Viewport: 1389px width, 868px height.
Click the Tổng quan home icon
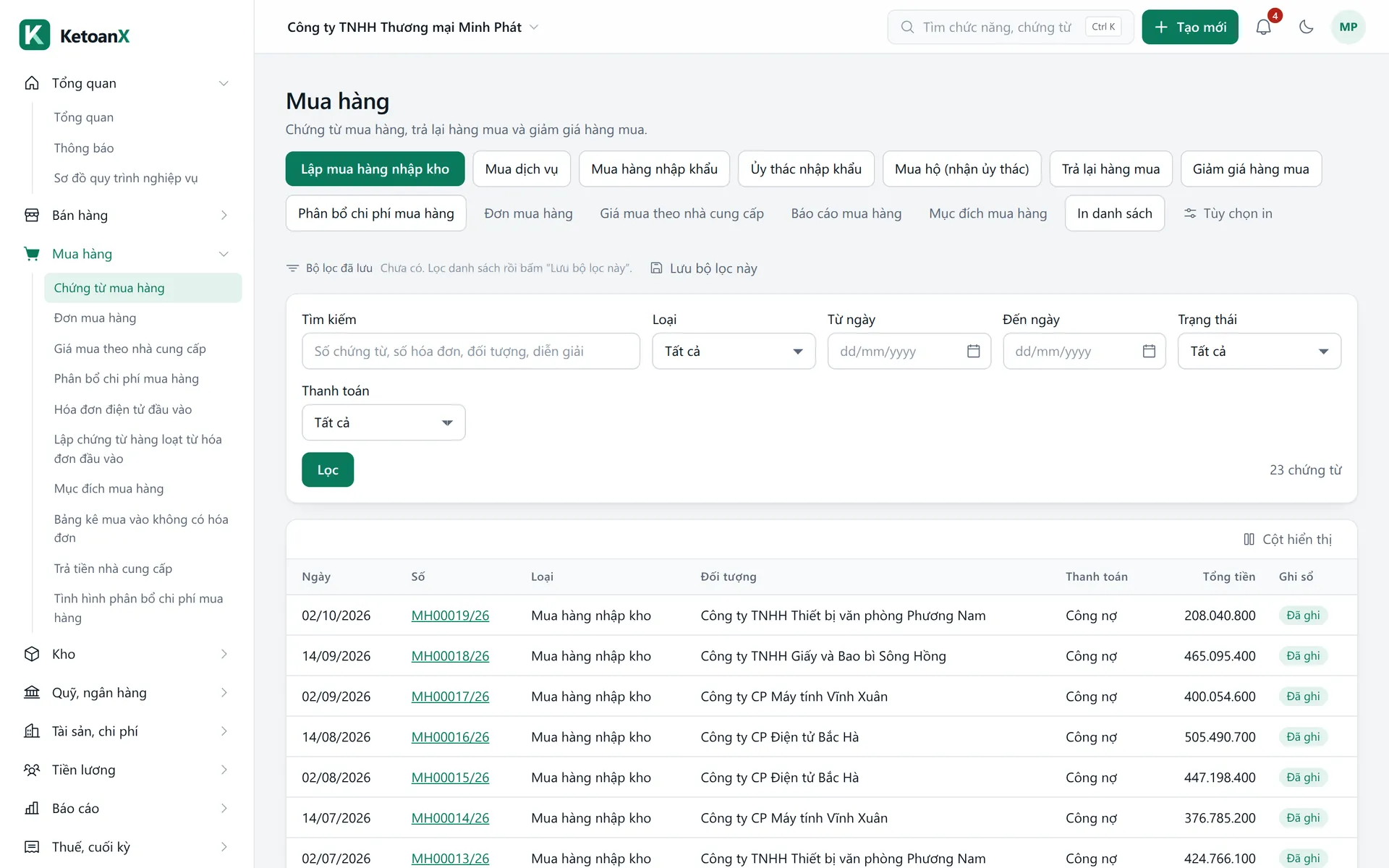click(x=32, y=83)
